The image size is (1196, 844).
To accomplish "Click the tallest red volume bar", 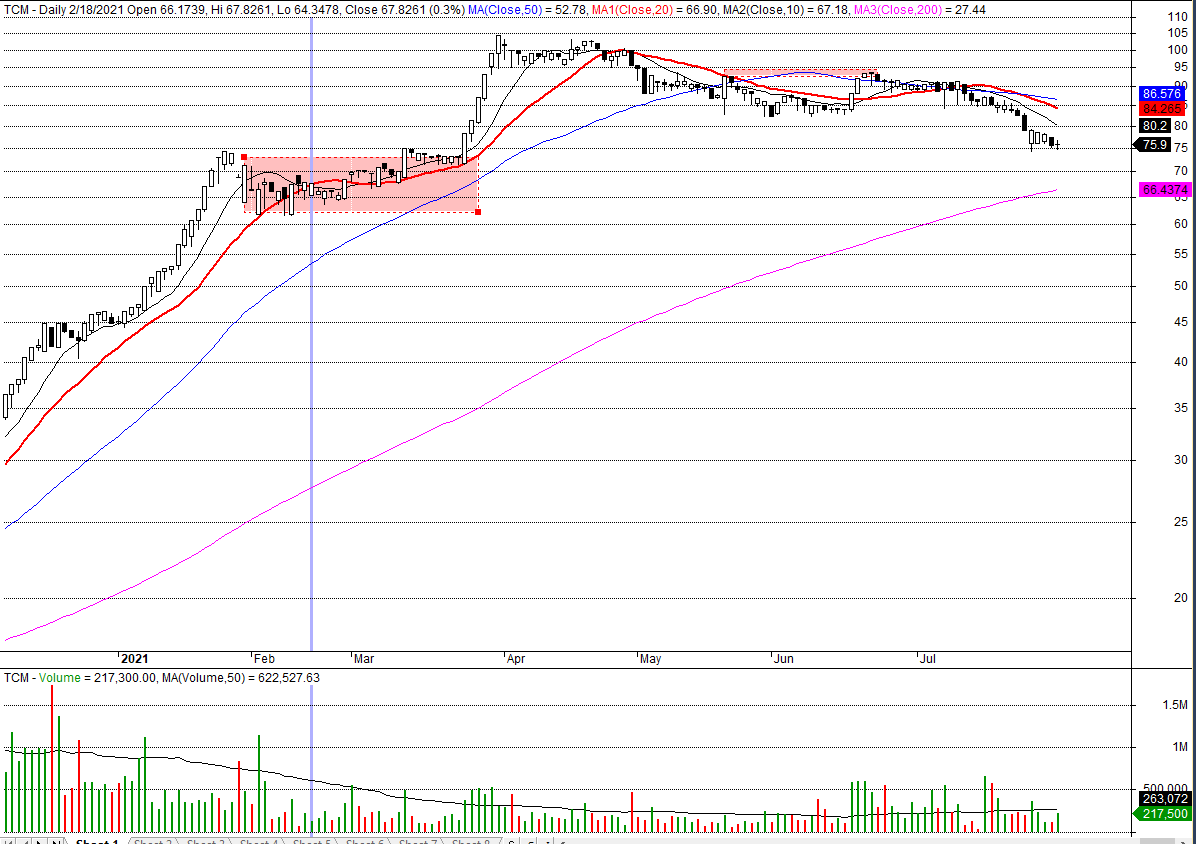I will click(51, 760).
